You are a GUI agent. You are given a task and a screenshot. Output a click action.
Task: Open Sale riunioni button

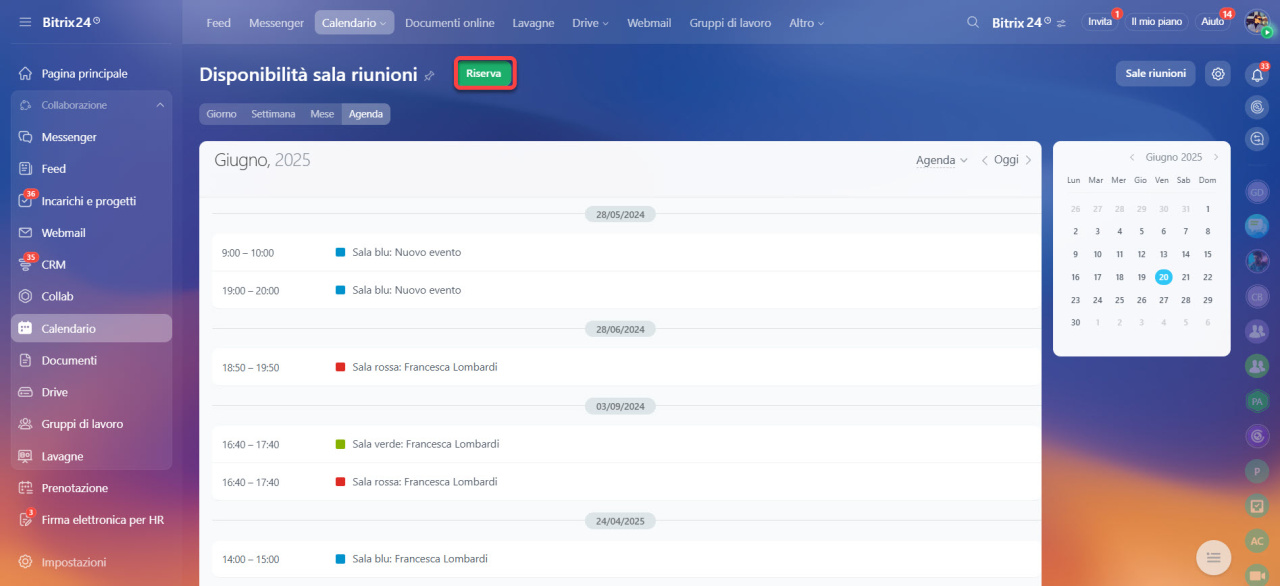[1156, 73]
